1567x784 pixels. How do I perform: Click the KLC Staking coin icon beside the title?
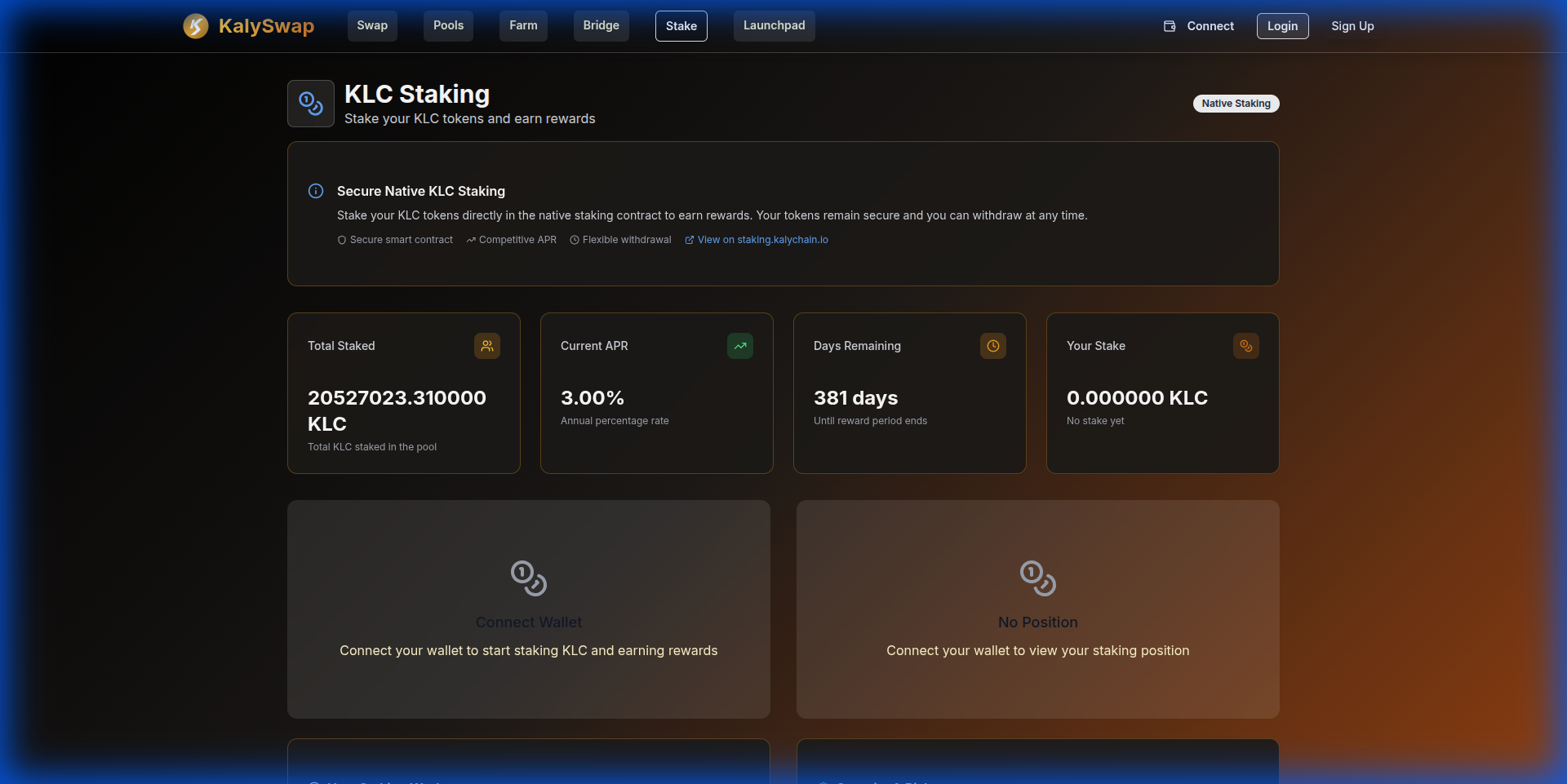point(310,103)
